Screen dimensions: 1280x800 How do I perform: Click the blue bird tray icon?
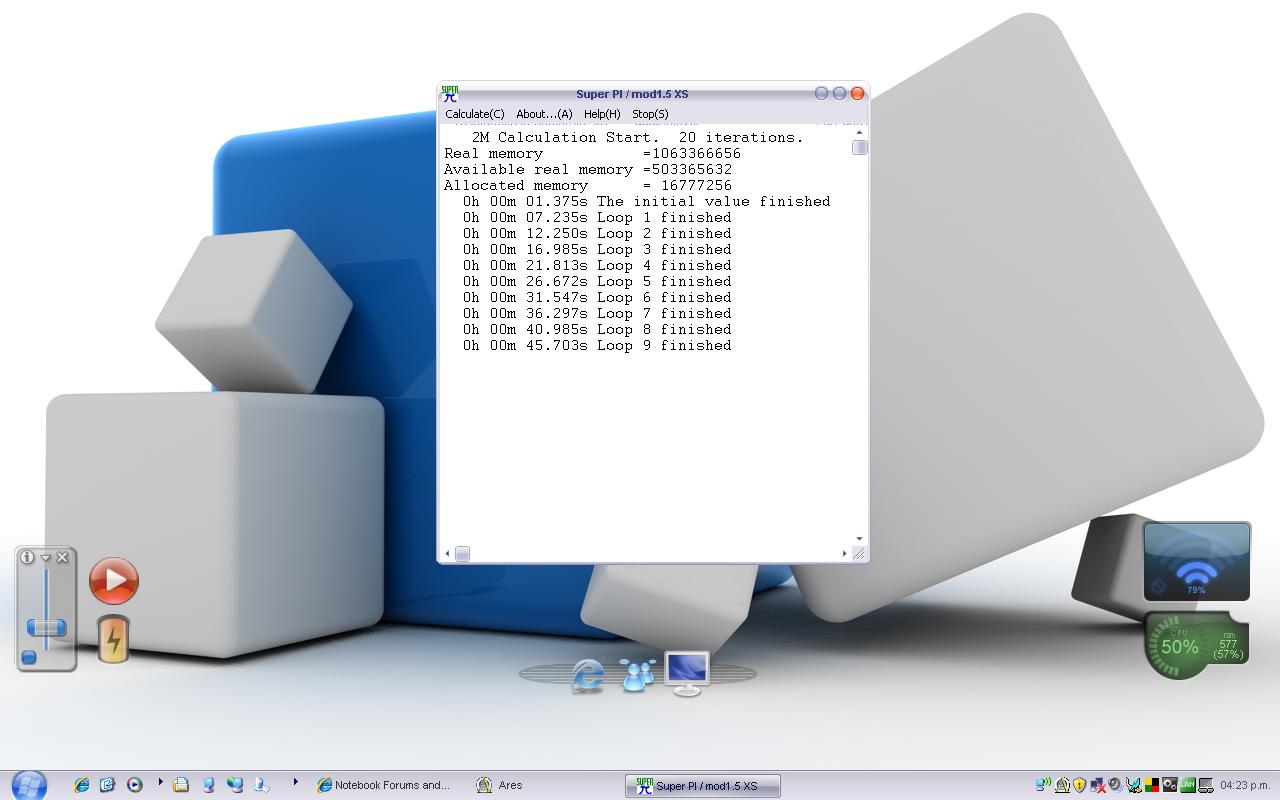point(1133,785)
